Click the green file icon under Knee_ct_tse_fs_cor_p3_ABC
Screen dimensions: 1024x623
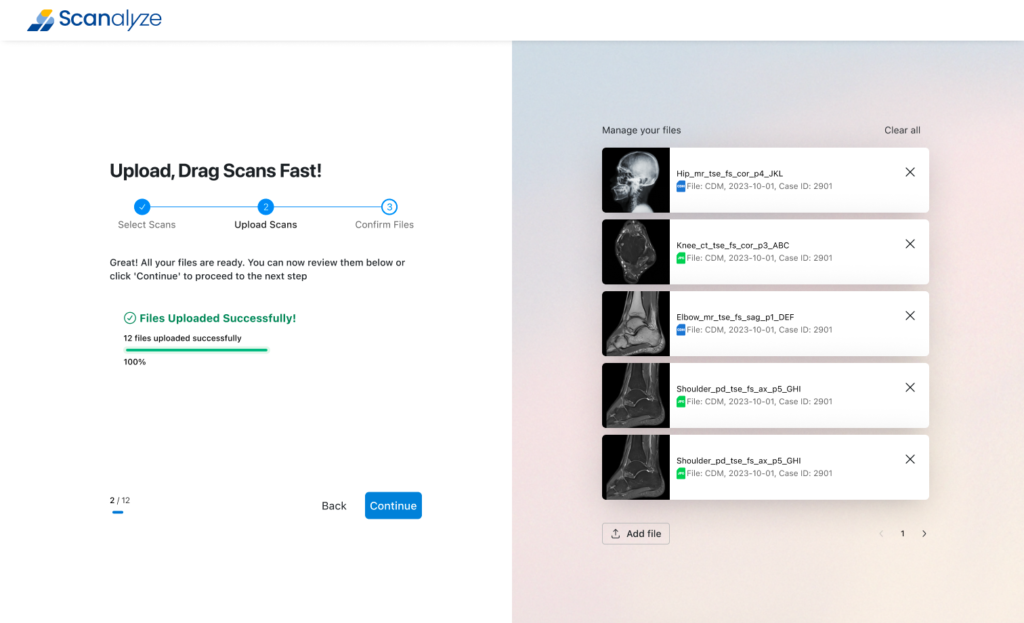click(681, 258)
